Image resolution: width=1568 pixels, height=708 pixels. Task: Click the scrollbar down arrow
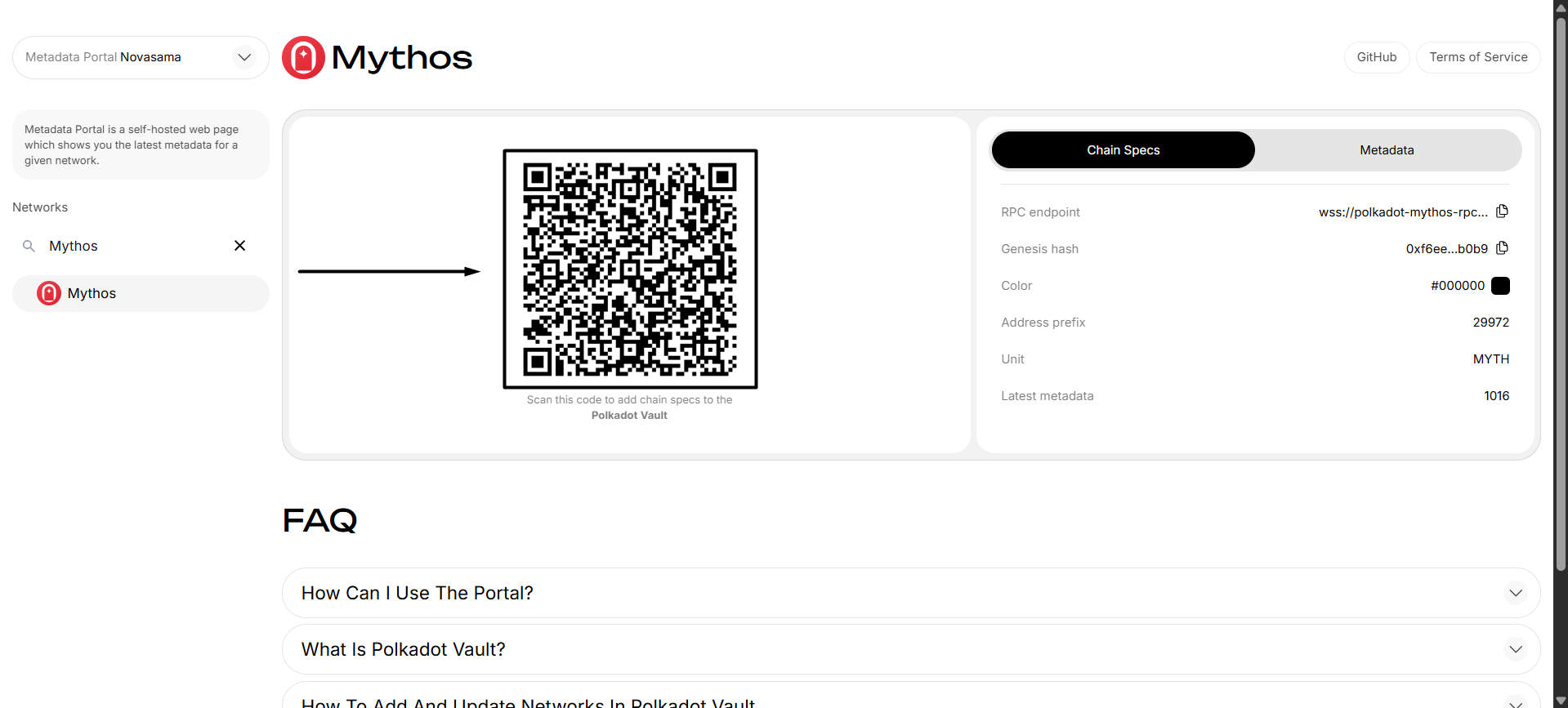click(x=1561, y=701)
